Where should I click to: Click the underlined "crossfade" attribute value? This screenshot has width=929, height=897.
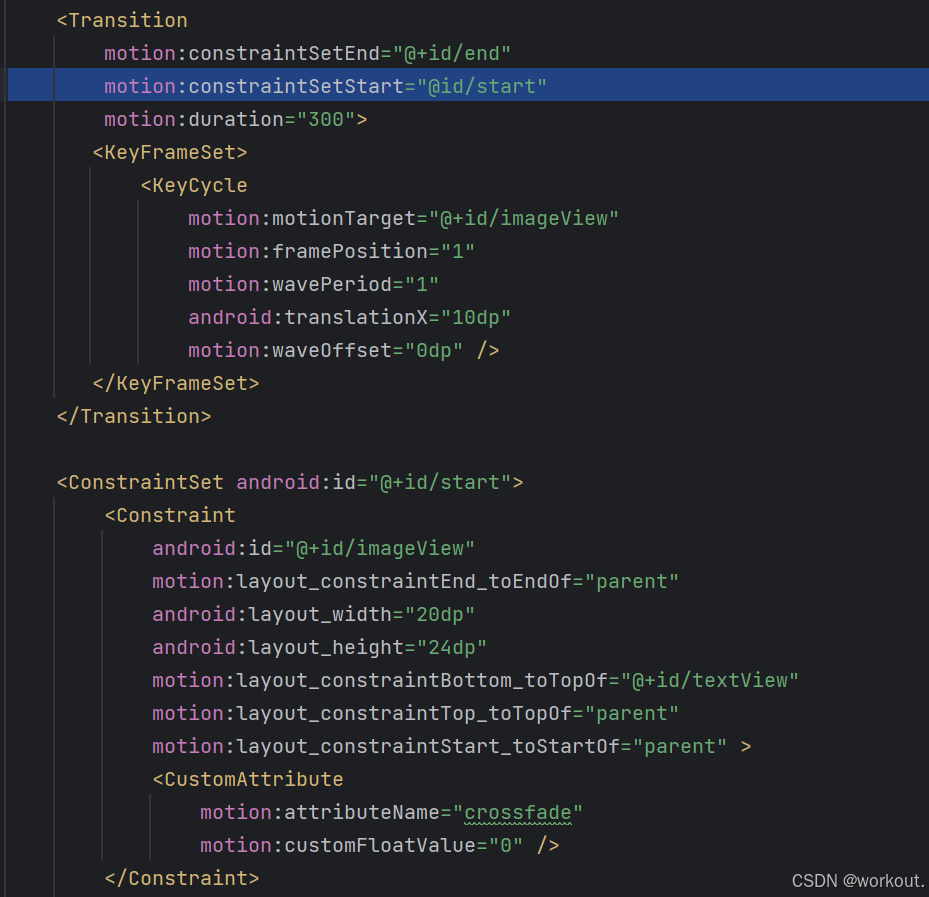(518, 812)
